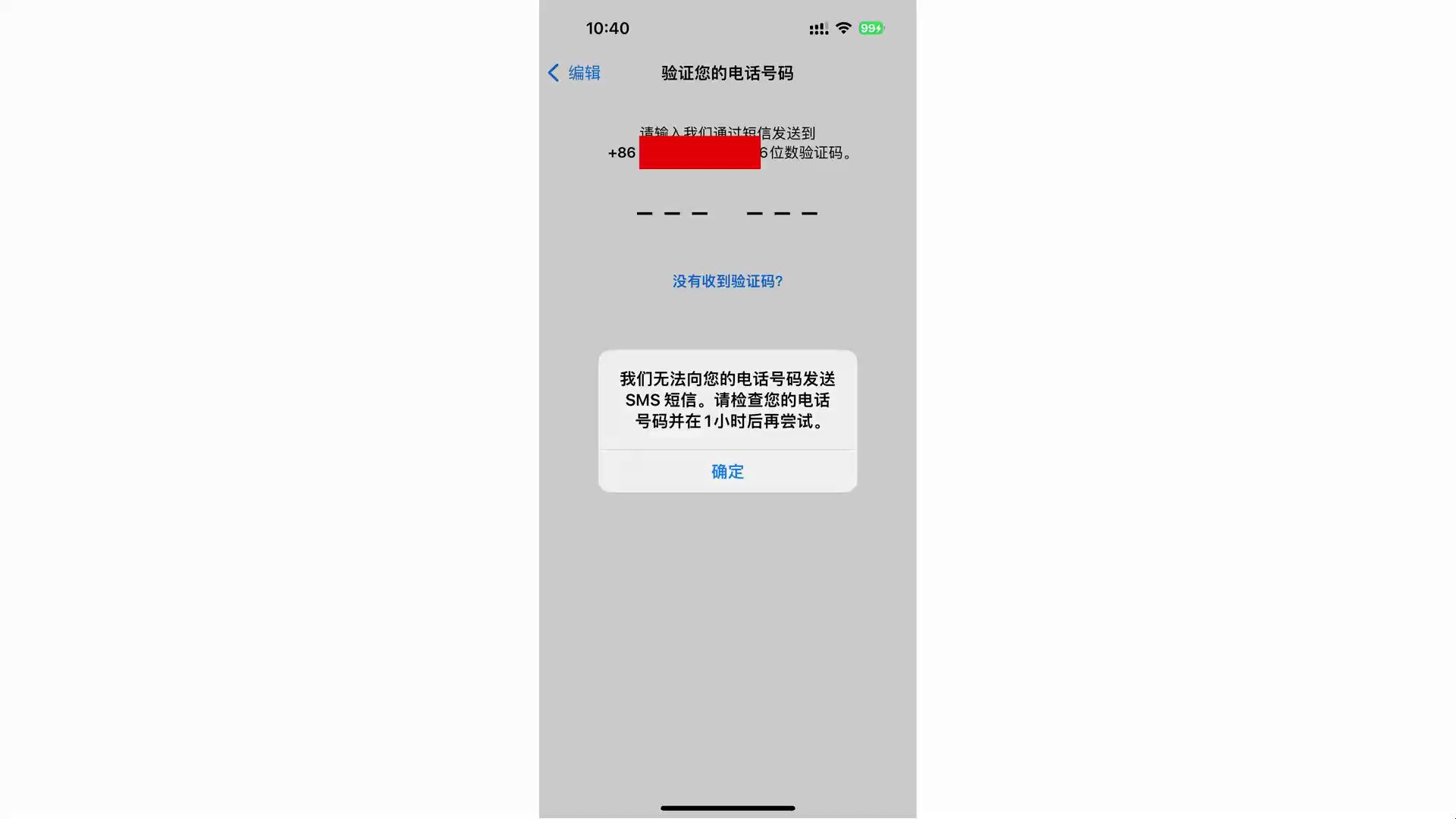Tap the back arrow chevron icon
1456x819 pixels.
tap(555, 72)
